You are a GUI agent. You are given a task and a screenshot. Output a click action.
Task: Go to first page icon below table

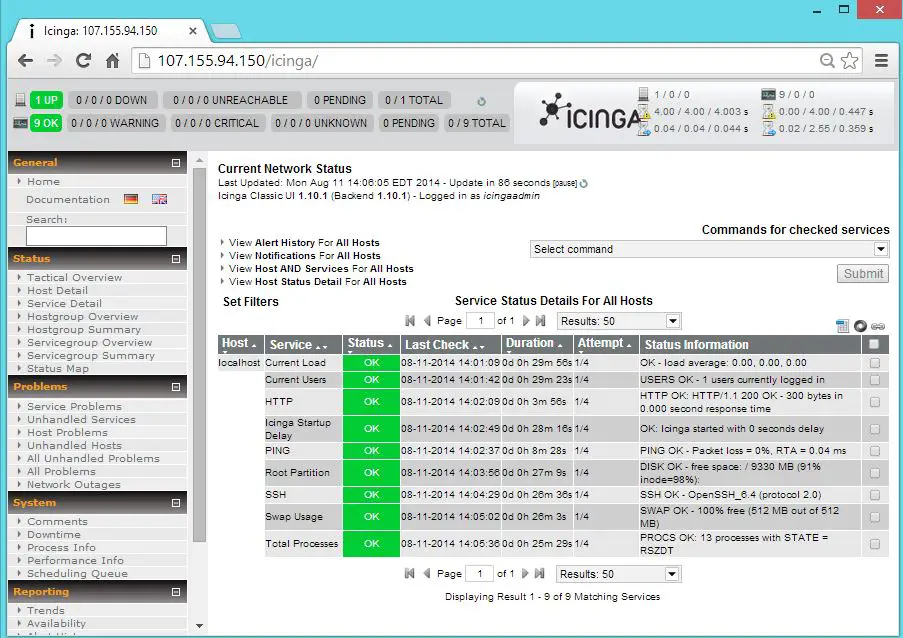click(409, 574)
